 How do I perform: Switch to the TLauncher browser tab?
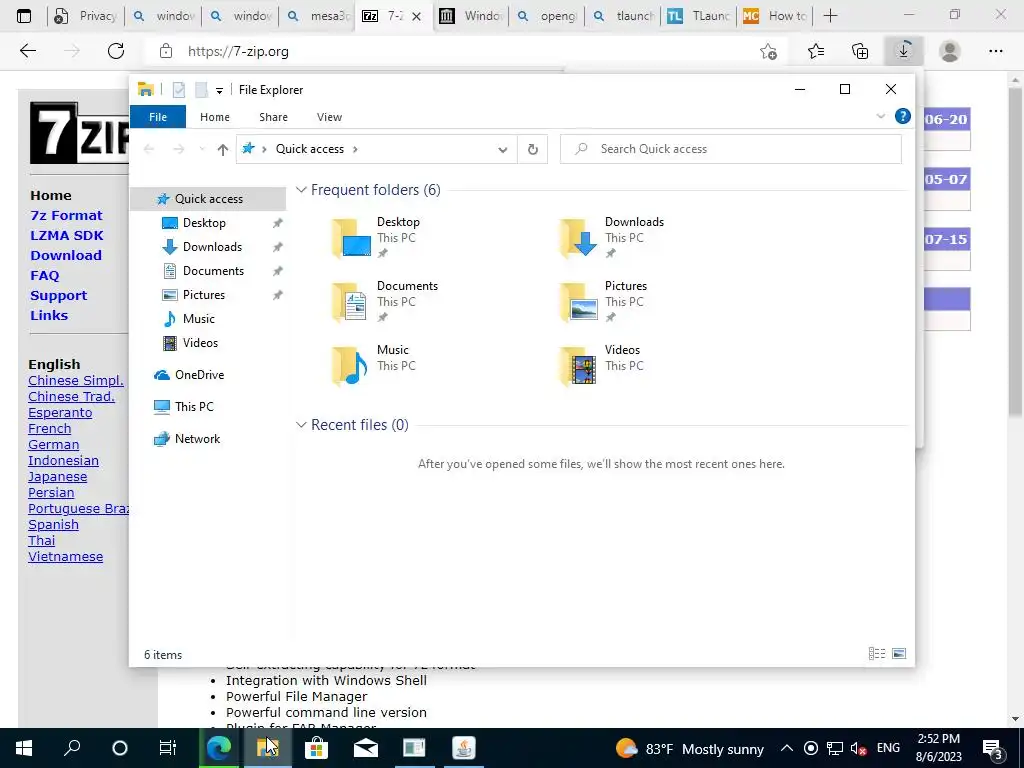point(697,16)
